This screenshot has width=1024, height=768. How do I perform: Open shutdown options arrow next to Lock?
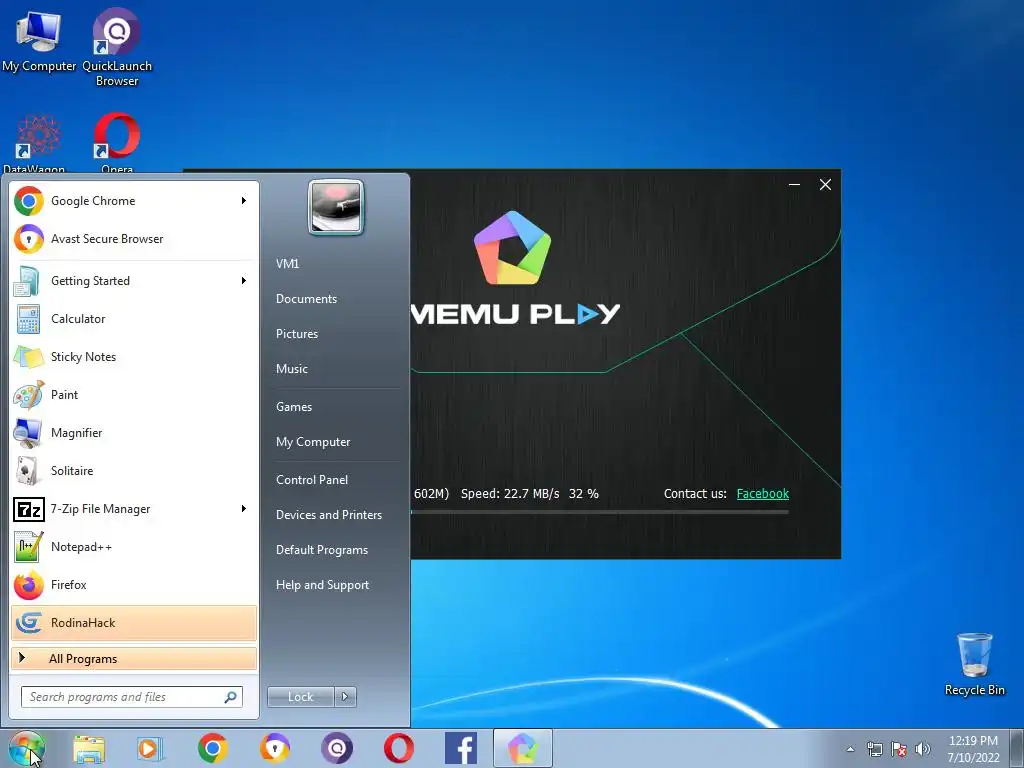pos(345,697)
